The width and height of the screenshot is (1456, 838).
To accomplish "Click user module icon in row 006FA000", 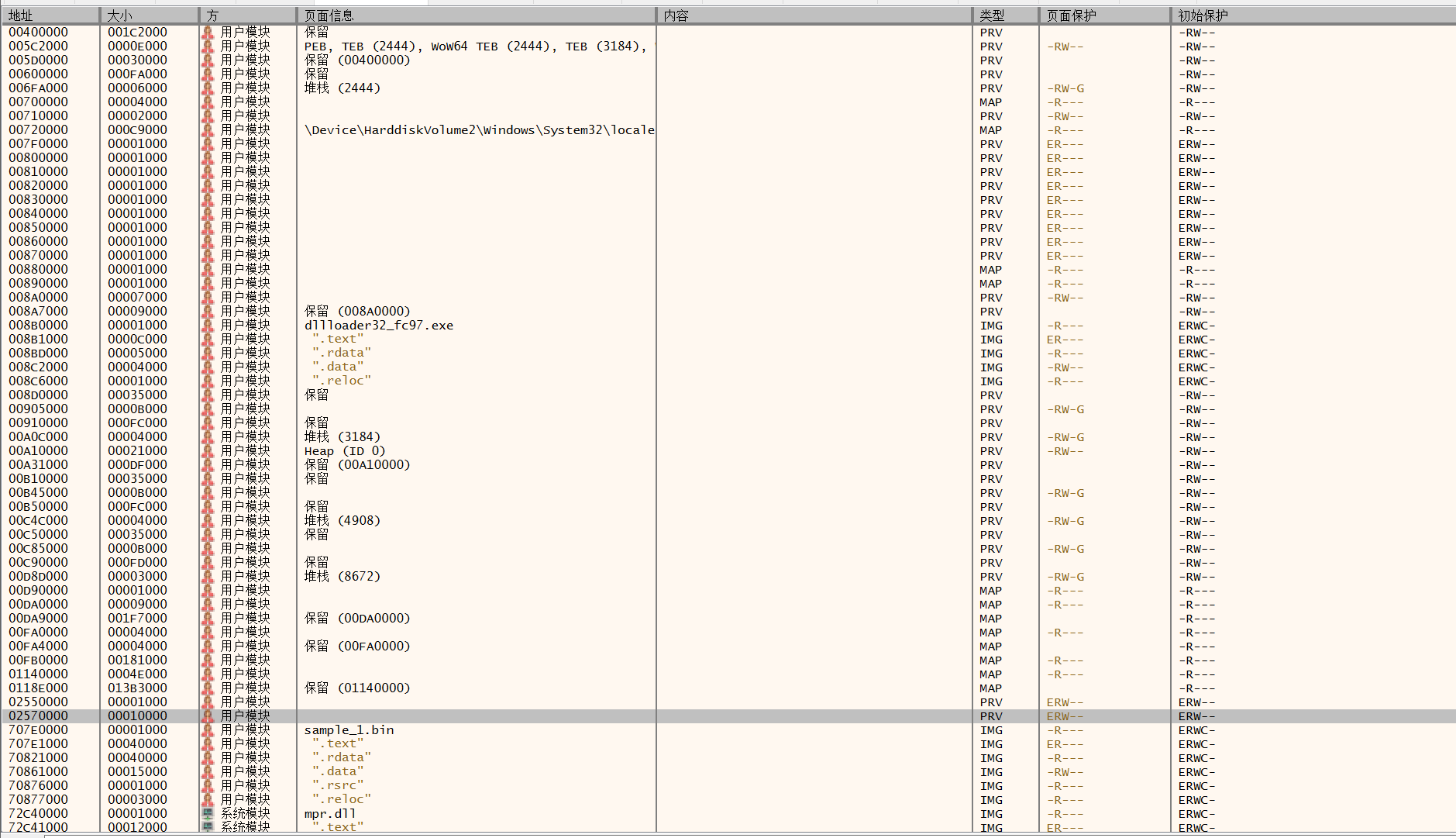I will tap(208, 88).
